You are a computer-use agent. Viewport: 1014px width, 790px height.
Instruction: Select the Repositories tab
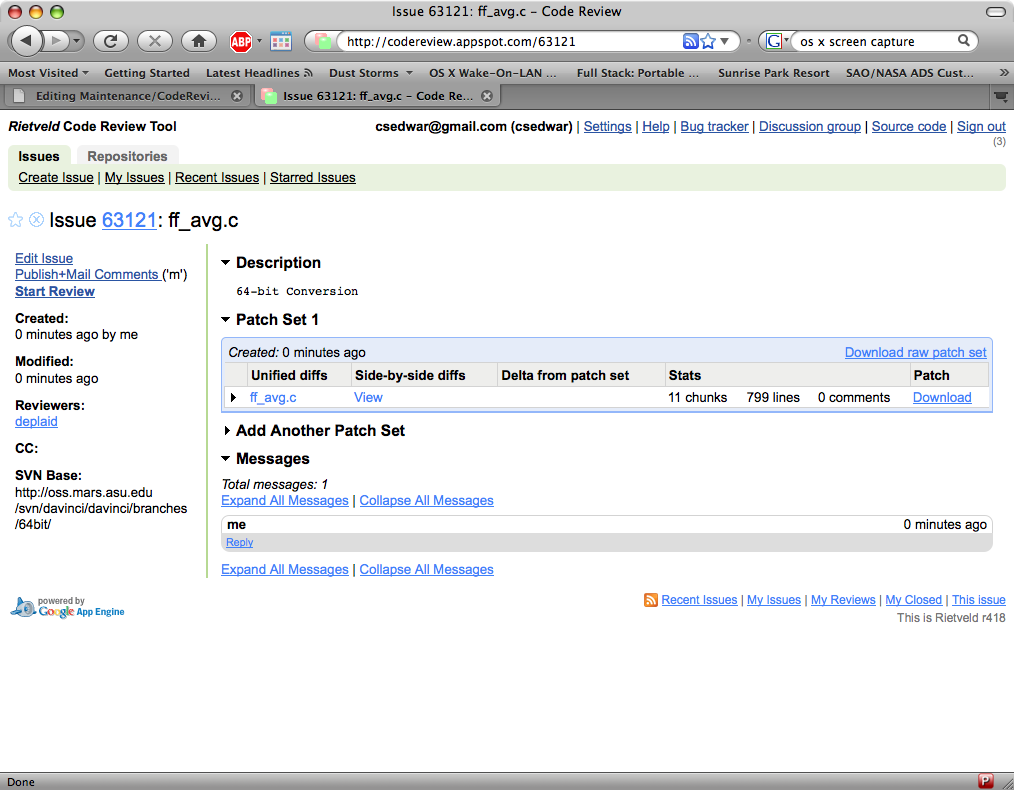[127, 156]
